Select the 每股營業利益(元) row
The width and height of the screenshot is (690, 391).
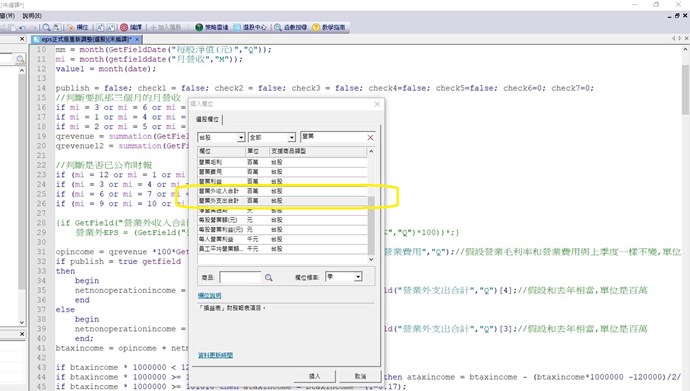coord(282,230)
